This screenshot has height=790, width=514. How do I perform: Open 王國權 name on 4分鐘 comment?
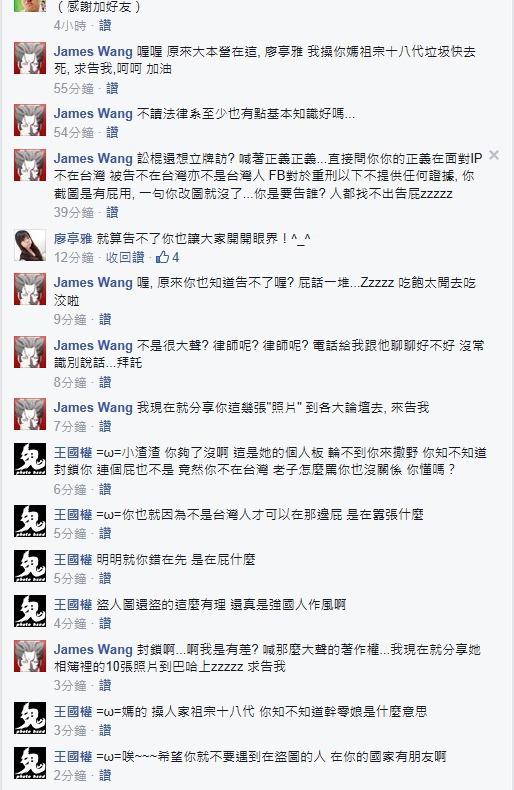[x=73, y=604]
